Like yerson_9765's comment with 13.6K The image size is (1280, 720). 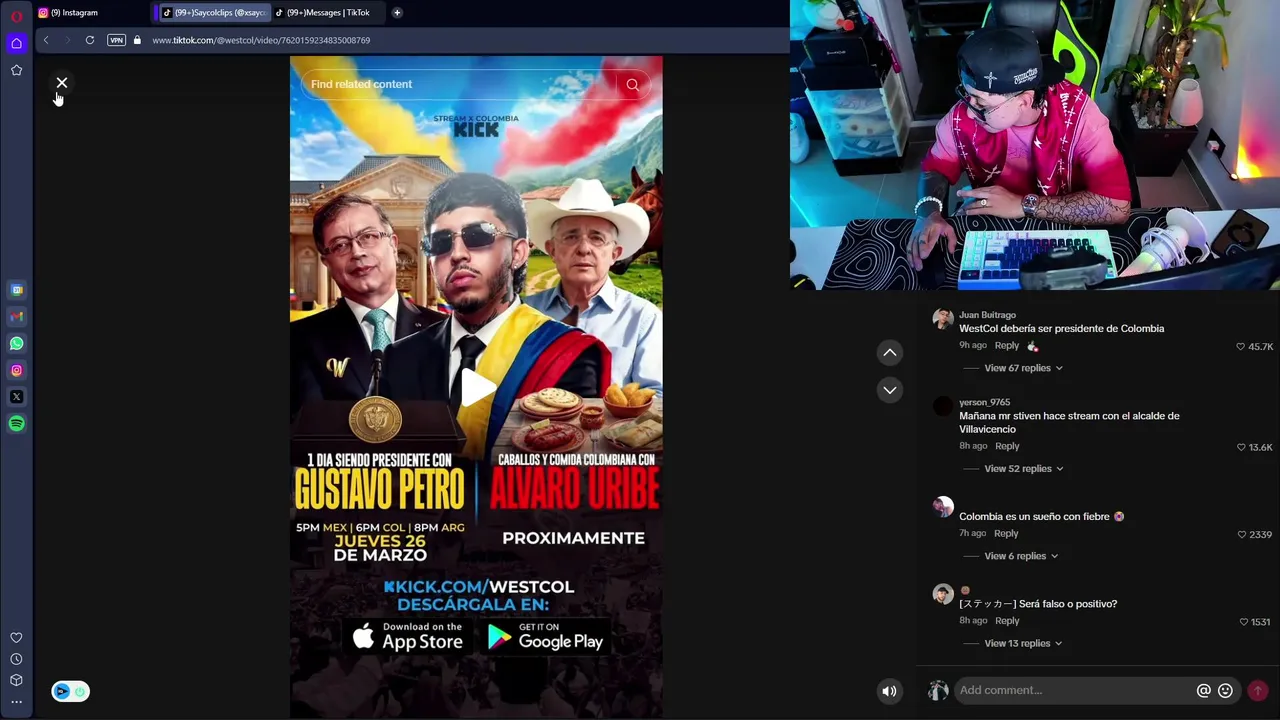click(1242, 447)
